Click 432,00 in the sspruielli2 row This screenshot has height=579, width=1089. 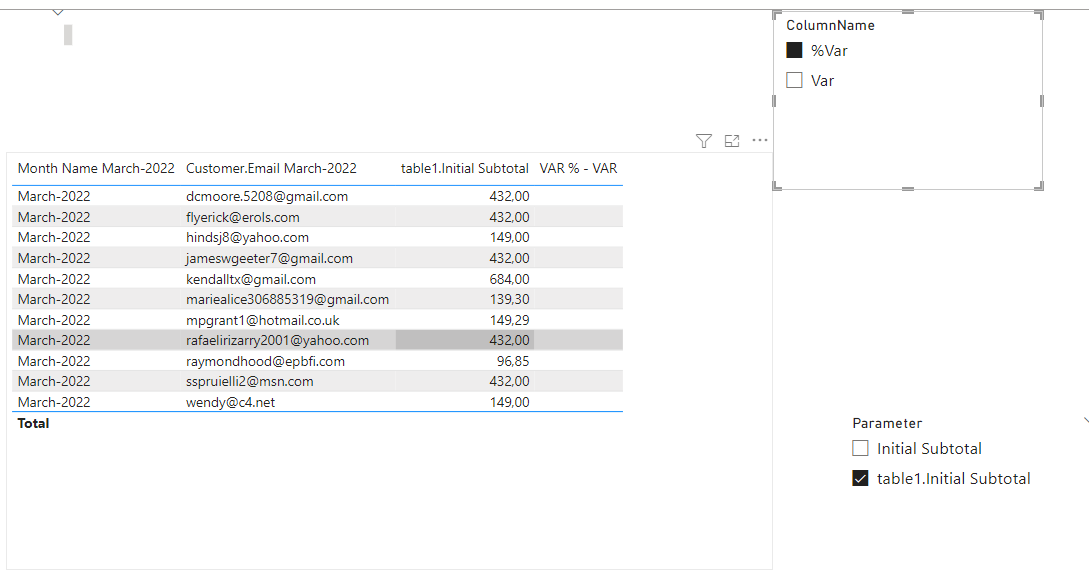point(509,381)
